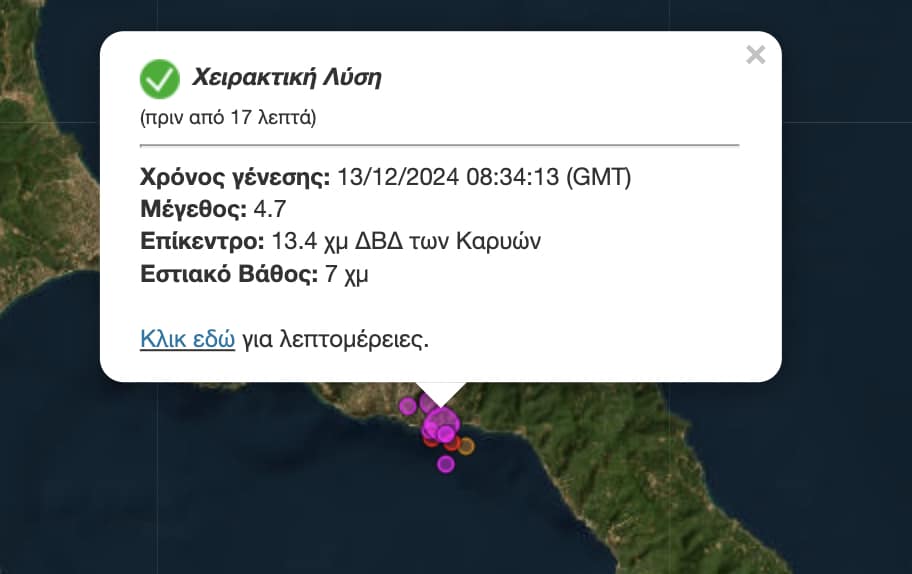The width and height of the screenshot is (912, 574).
Task: Click the 'για λεπτομέρειες' text after link
Action: point(335,339)
